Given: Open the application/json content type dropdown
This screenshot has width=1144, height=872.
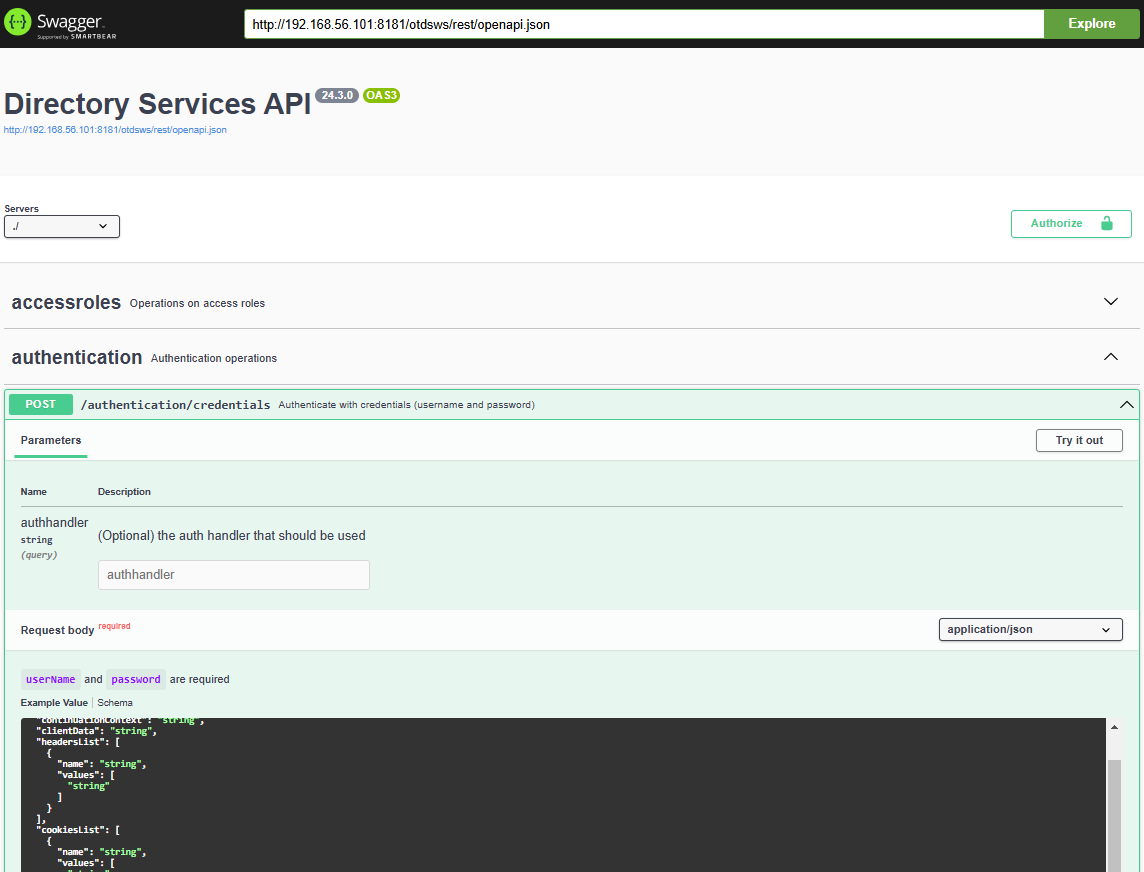Looking at the screenshot, I should (1030, 630).
